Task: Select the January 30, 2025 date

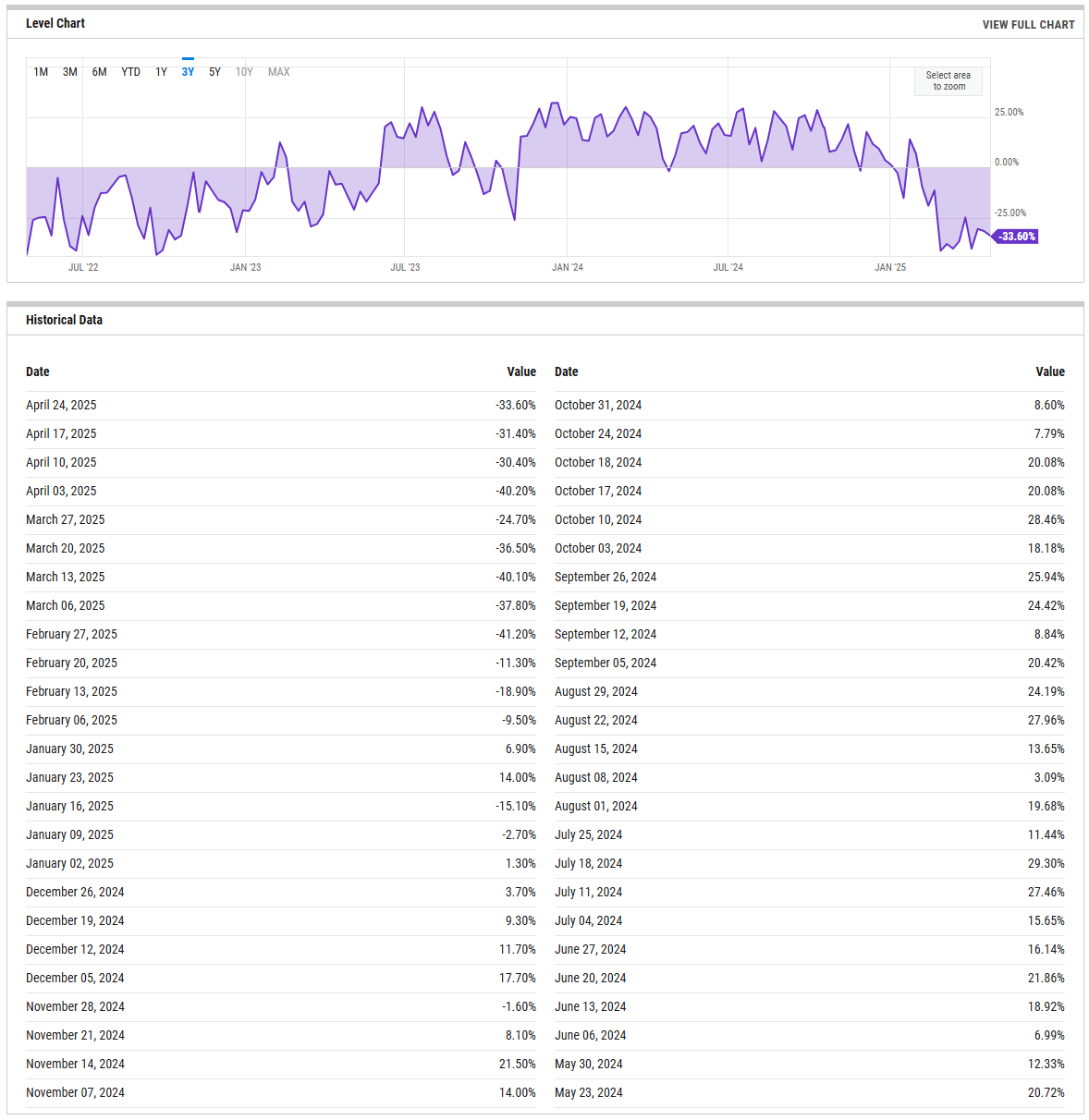Action: point(69,749)
